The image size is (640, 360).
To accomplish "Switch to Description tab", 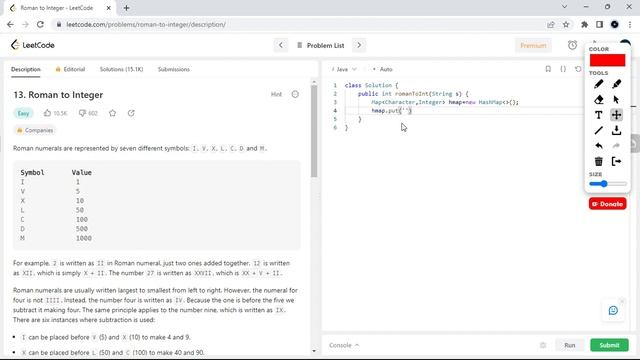I will 26,69.
